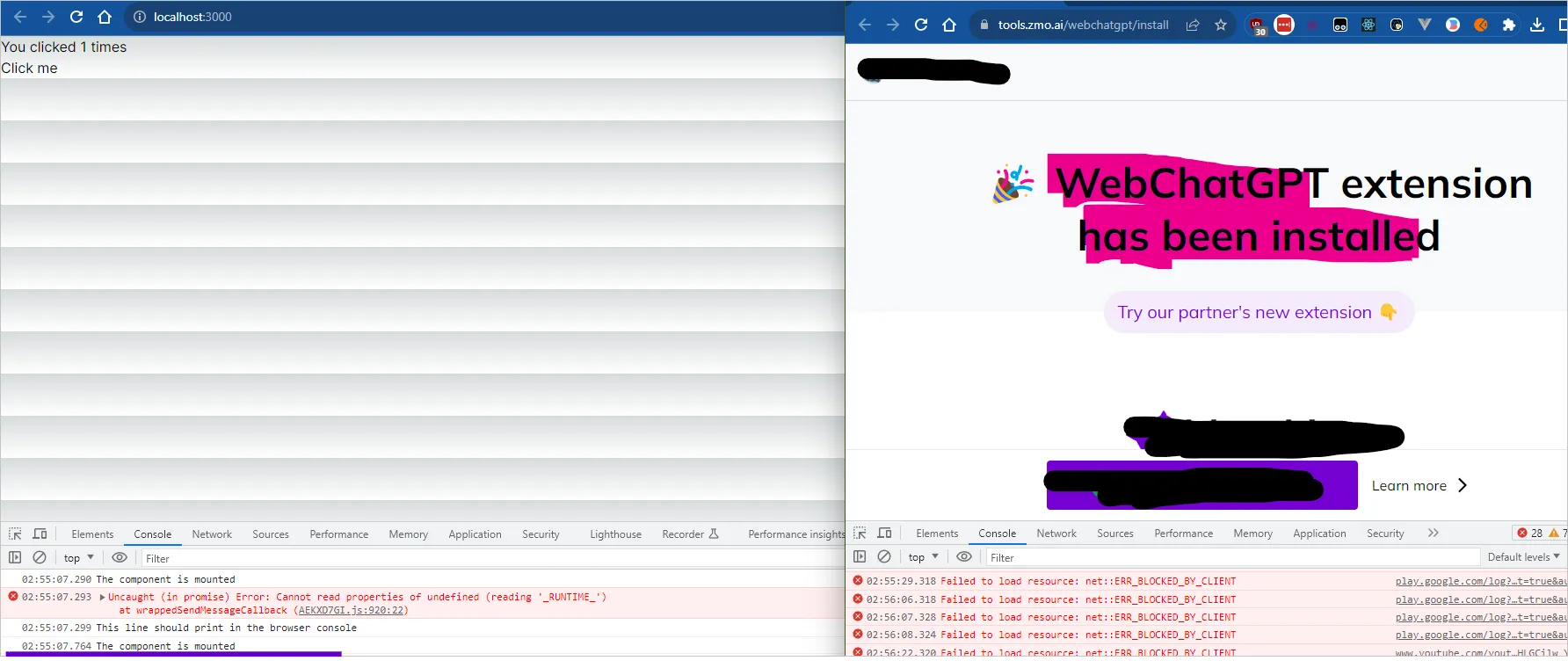Clear the console in left DevTools
This screenshot has height=668, width=1568.
40,557
